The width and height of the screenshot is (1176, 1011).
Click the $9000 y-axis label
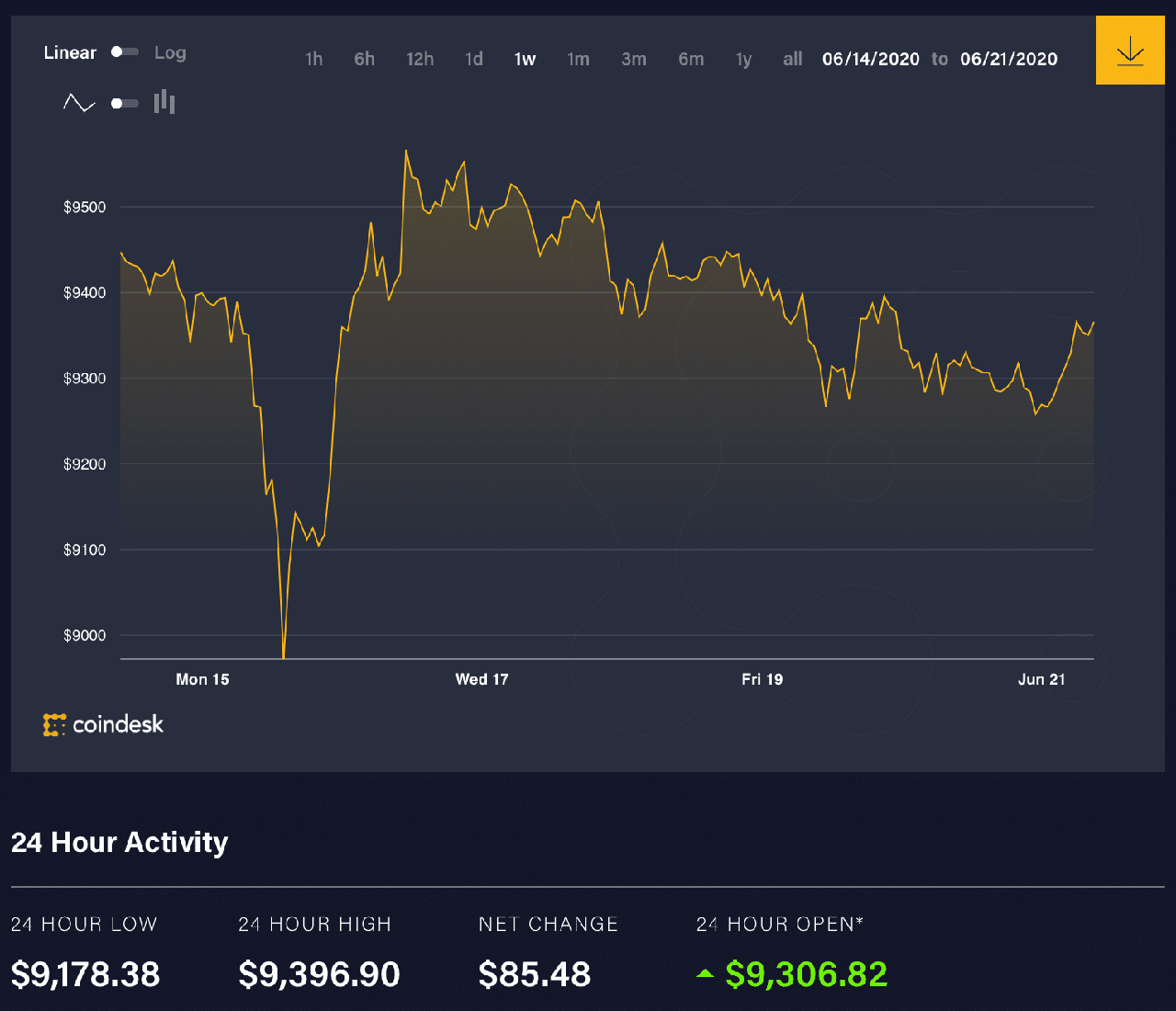click(x=85, y=635)
